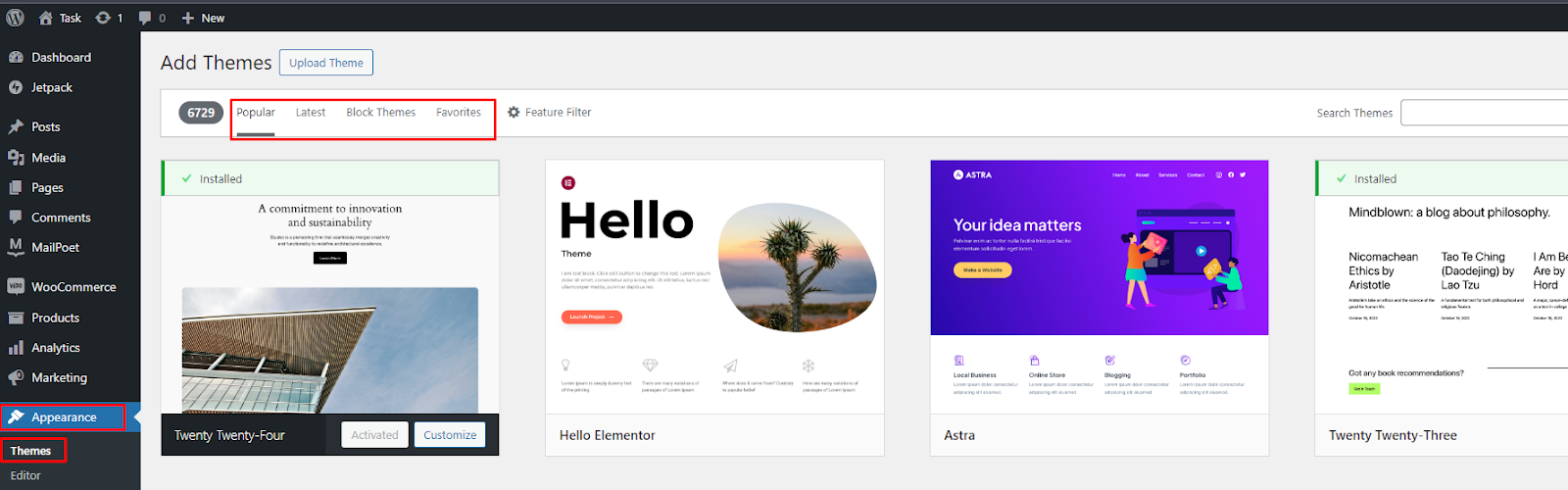The width and height of the screenshot is (1568, 490).
Task: Open the Themes submenu item
Action: [x=31, y=451]
